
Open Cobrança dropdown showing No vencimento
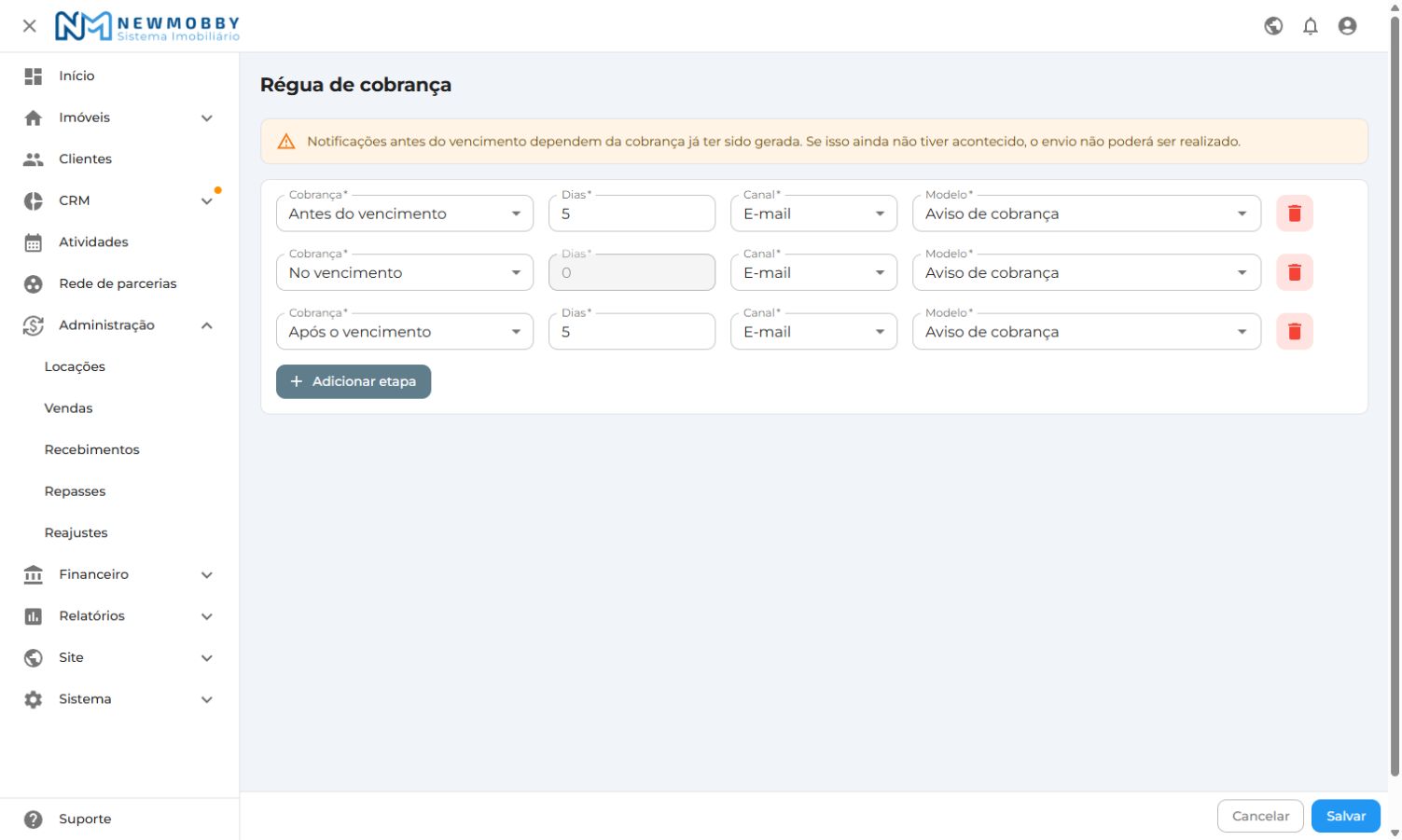click(x=405, y=272)
